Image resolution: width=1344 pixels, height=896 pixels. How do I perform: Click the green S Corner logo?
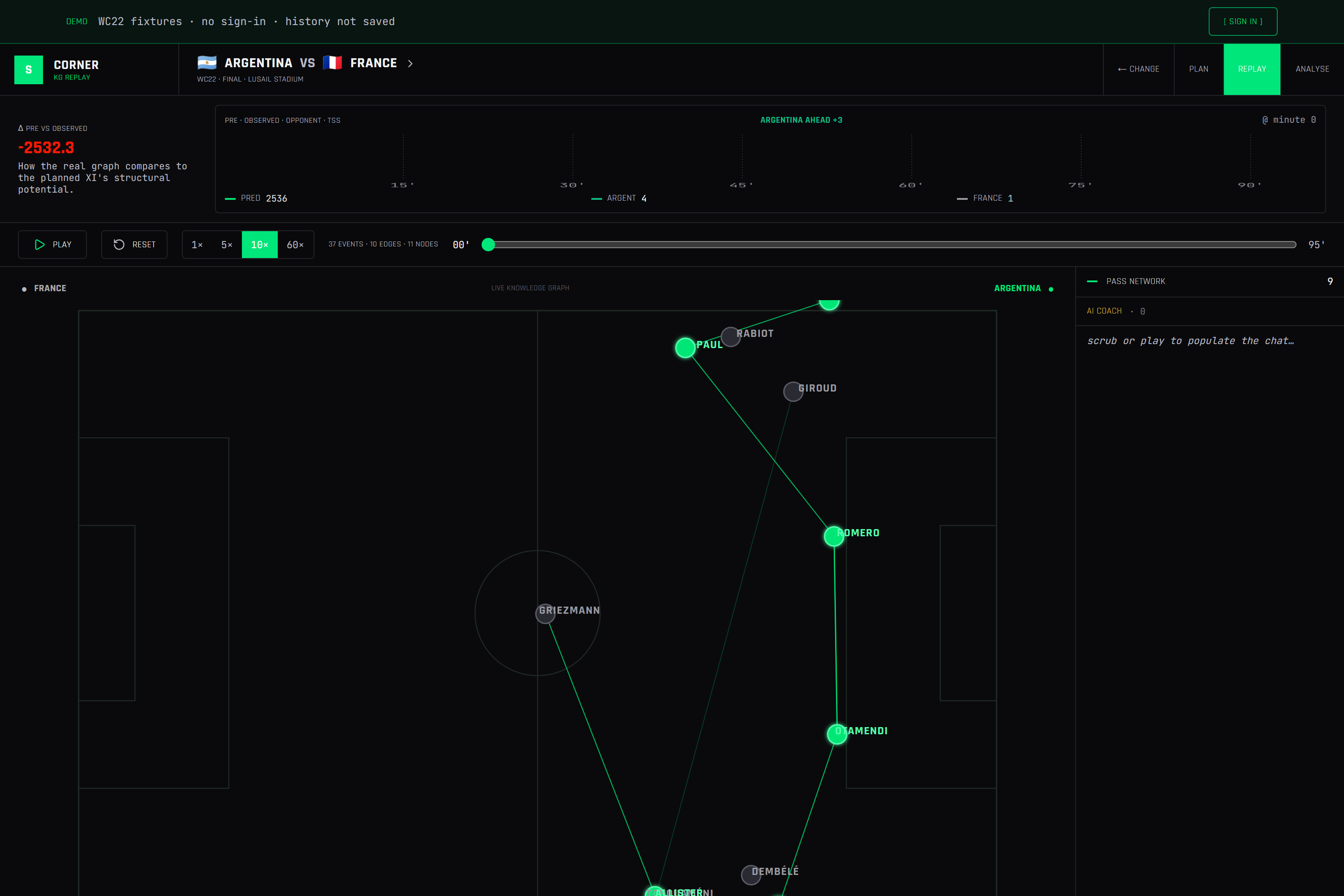click(29, 70)
